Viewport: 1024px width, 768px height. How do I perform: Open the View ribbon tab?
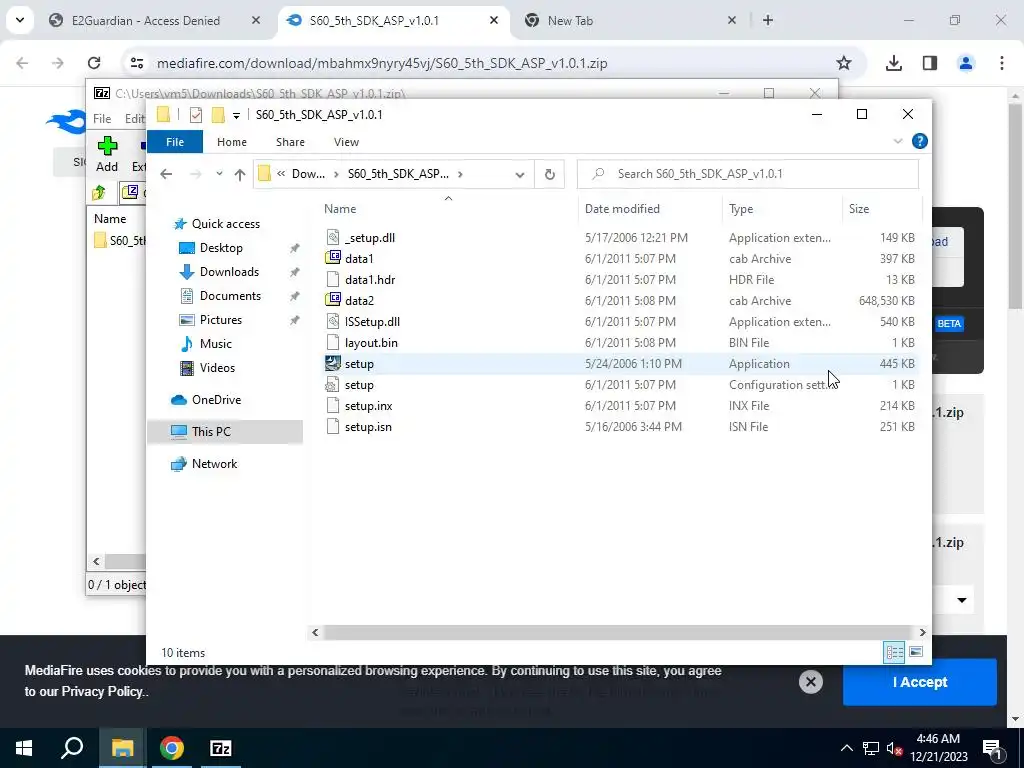[346, 142]
